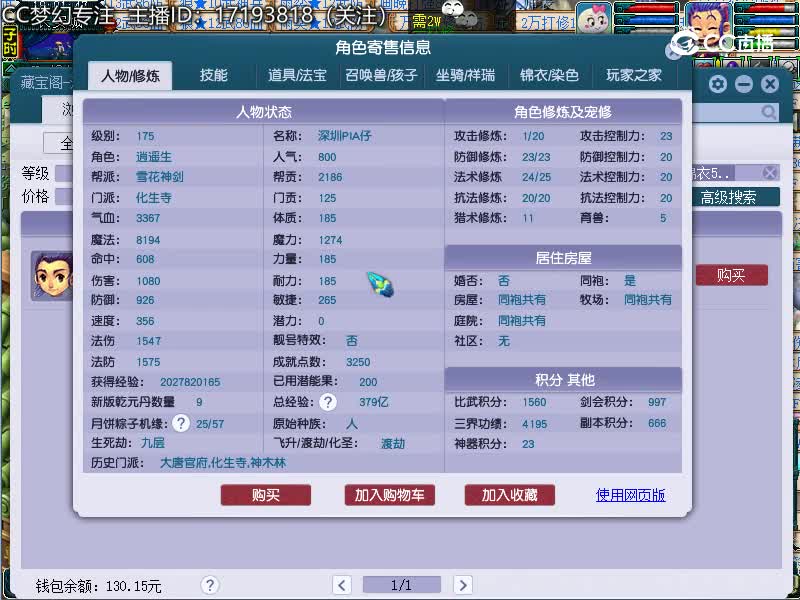Click the help icon beside wallet balance
Viewport: 800px width, 600px height.
pos(210,585)
